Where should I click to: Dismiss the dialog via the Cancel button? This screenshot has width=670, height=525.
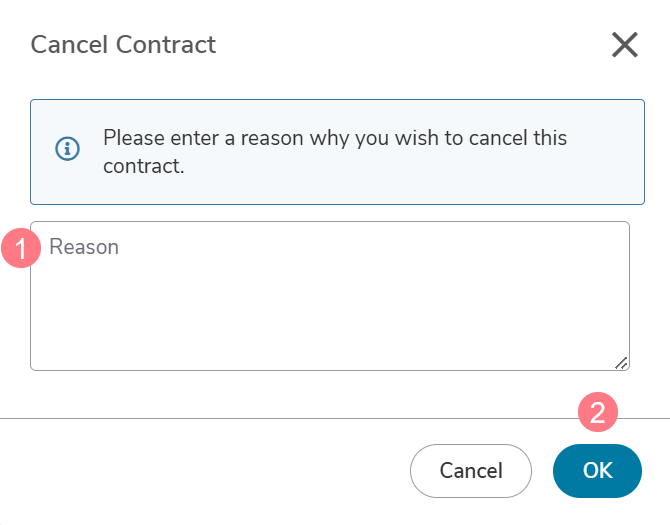point(471,471)
